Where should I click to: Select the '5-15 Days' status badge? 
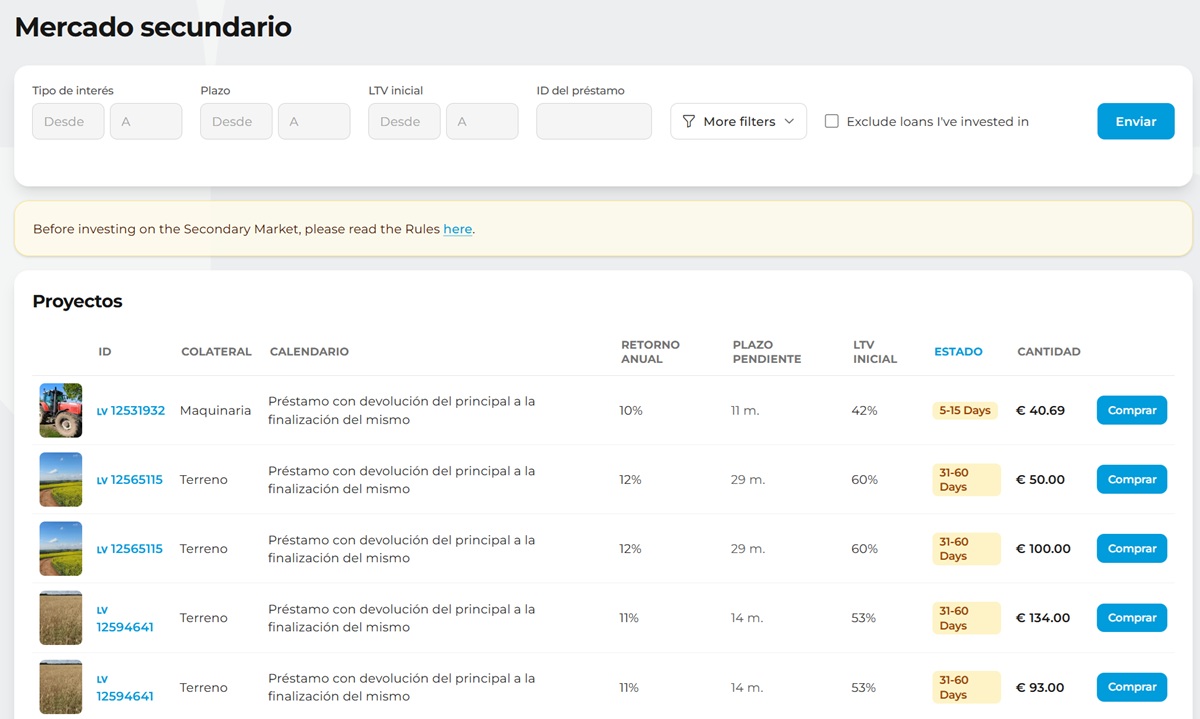click(x=965, y=410)
